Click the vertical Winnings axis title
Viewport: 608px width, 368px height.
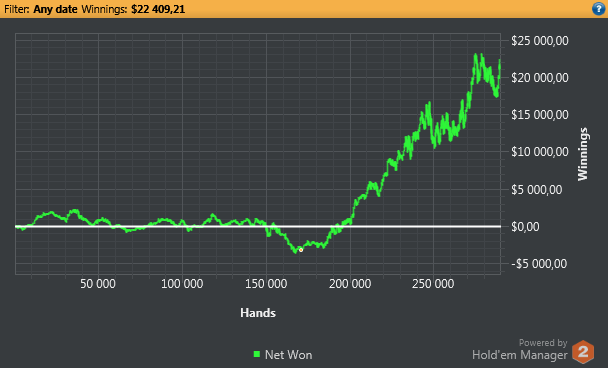pyautogui.click(x=583, y=154)
